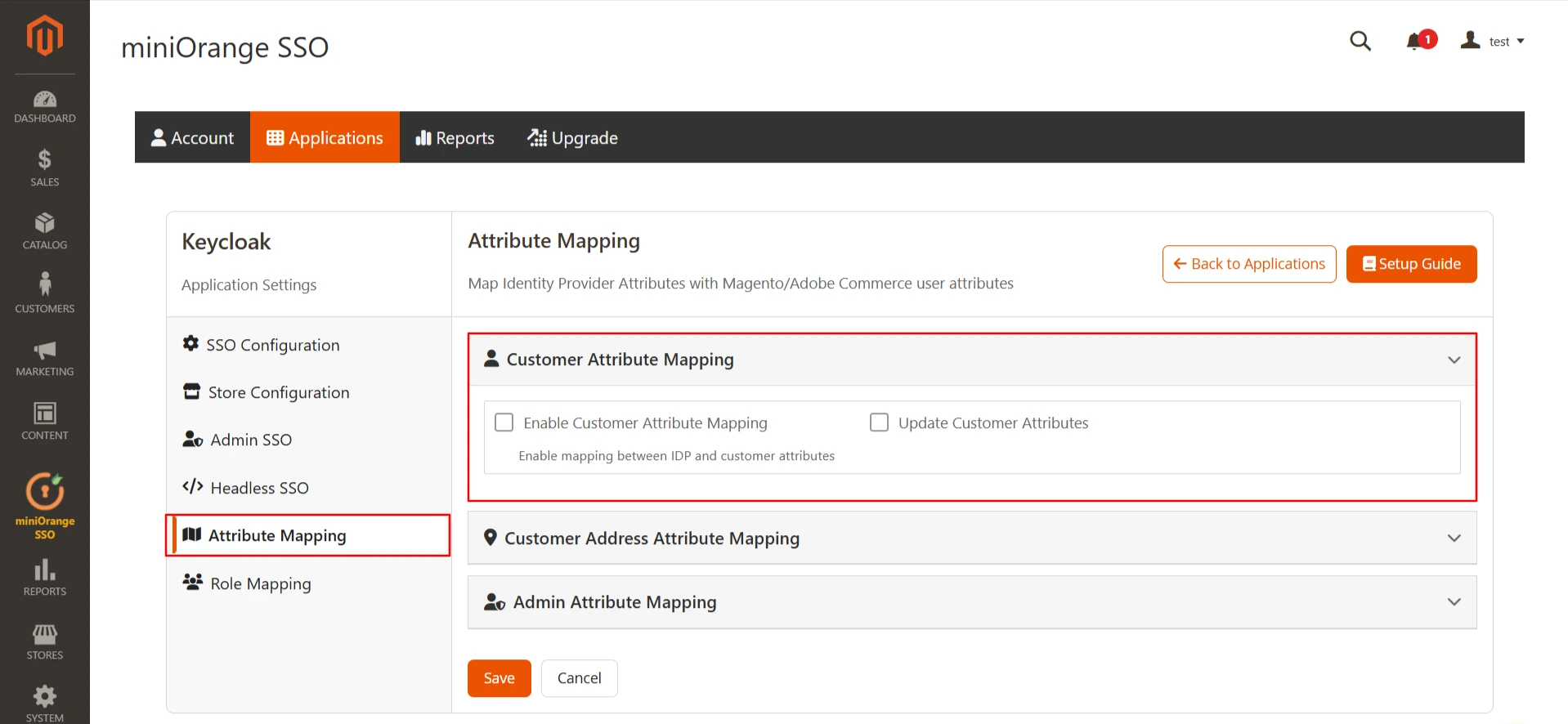This screenshot has height=724, width=1568.
Task: Click the Admin Attribute Mapping user icon
Action: (495, 602)
